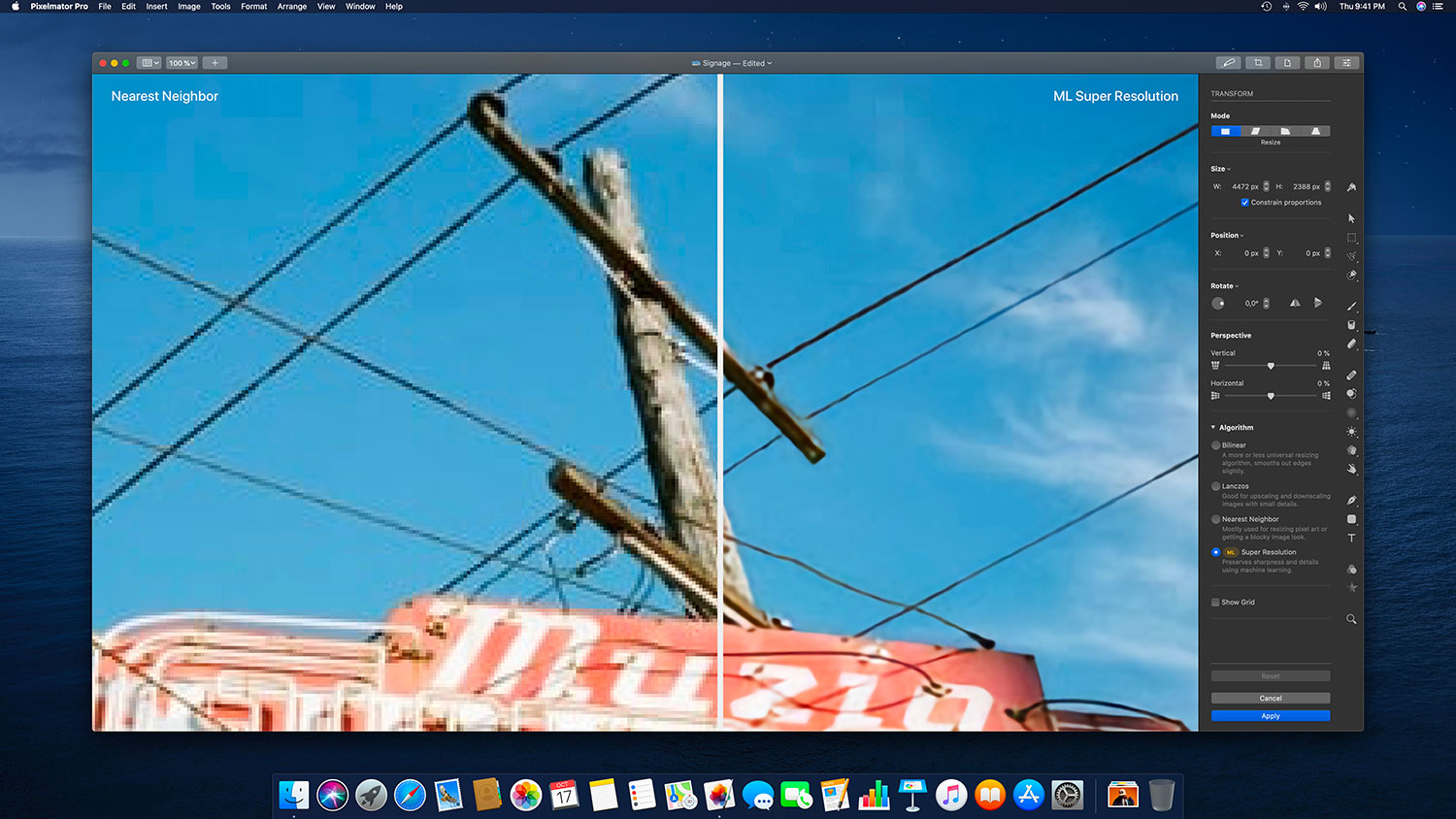Select the Bilinear algorithm
1456x819 pixels.
(1216, 445)
